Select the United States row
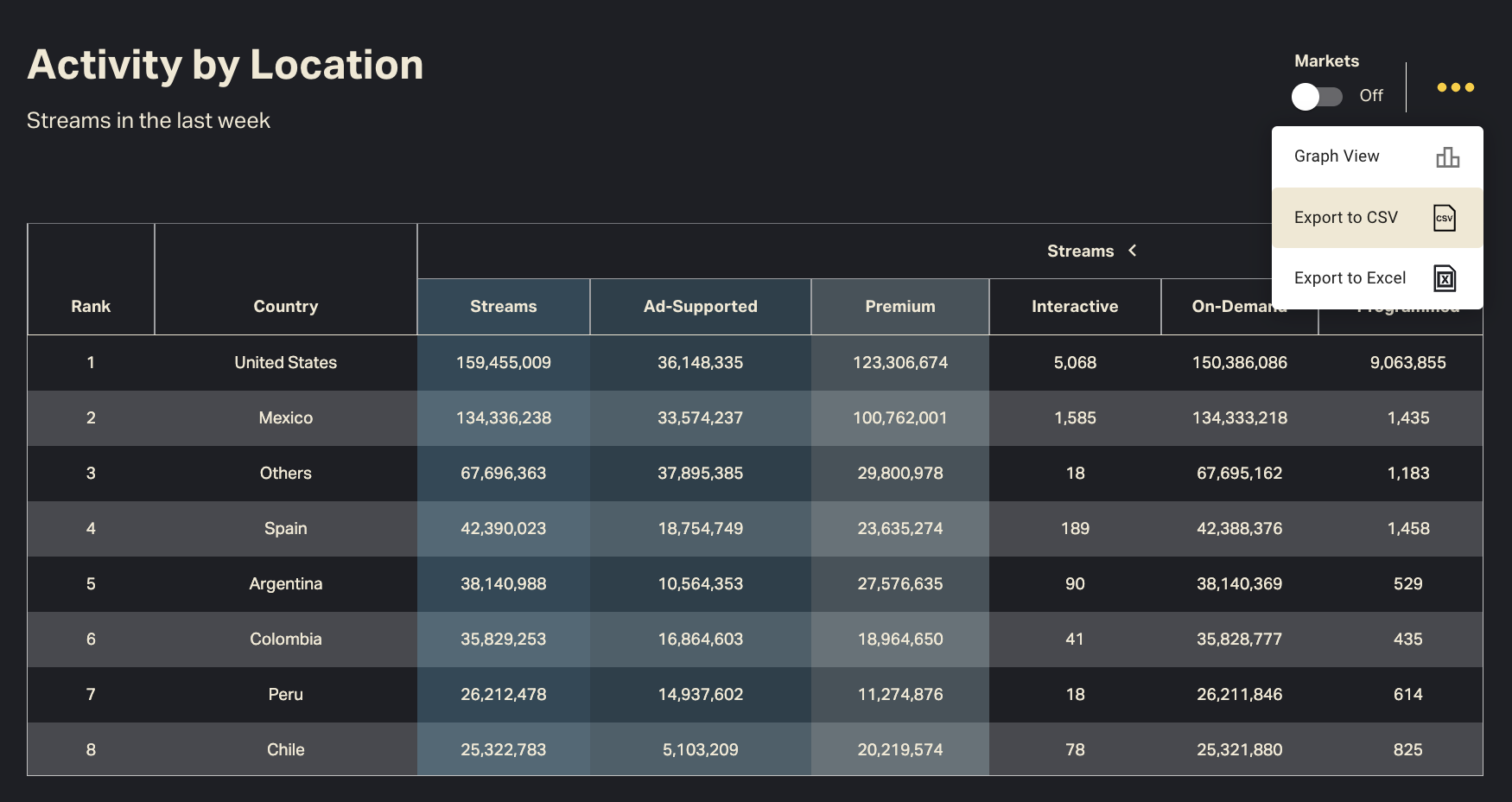1512x802 pixels. click(x=285, y=363)
